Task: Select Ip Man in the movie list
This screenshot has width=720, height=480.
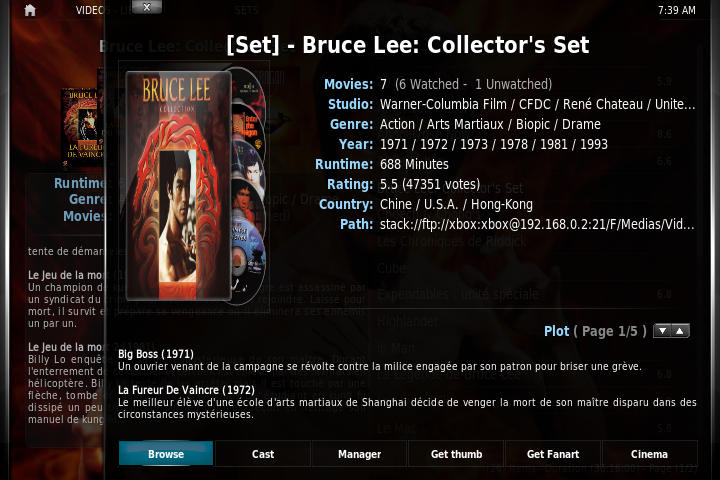Action: coord(396,348)
